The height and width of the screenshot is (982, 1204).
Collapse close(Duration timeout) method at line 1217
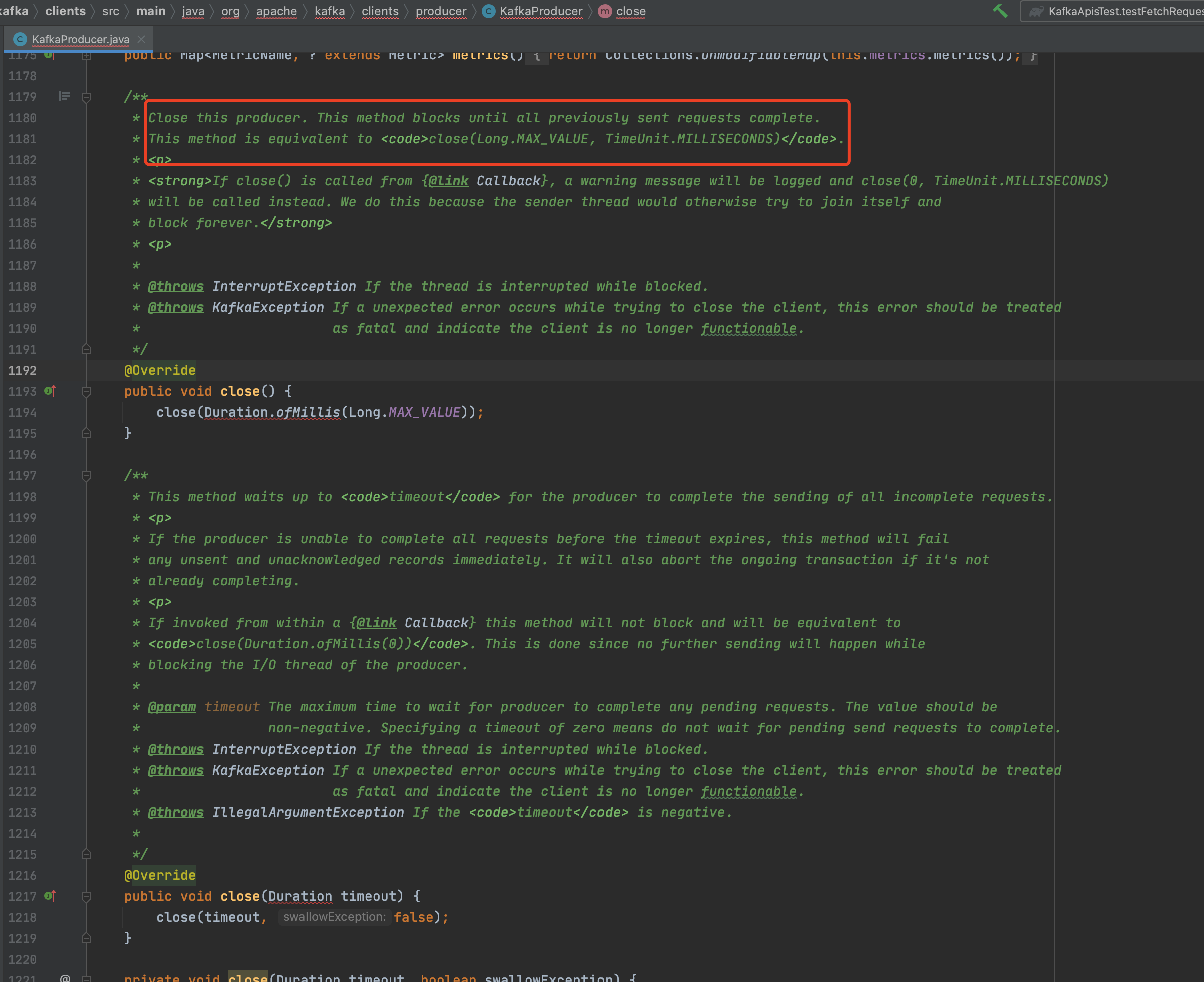(86, 897)
